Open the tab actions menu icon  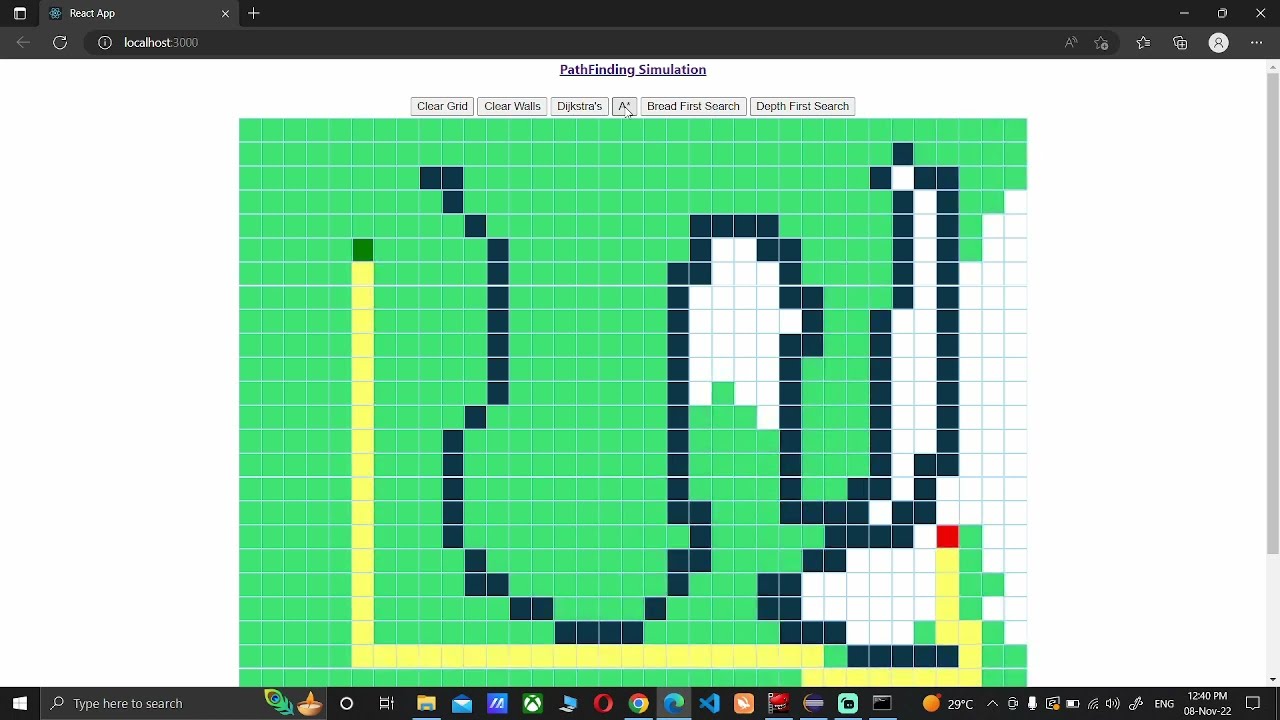click(x=19, y=13)
